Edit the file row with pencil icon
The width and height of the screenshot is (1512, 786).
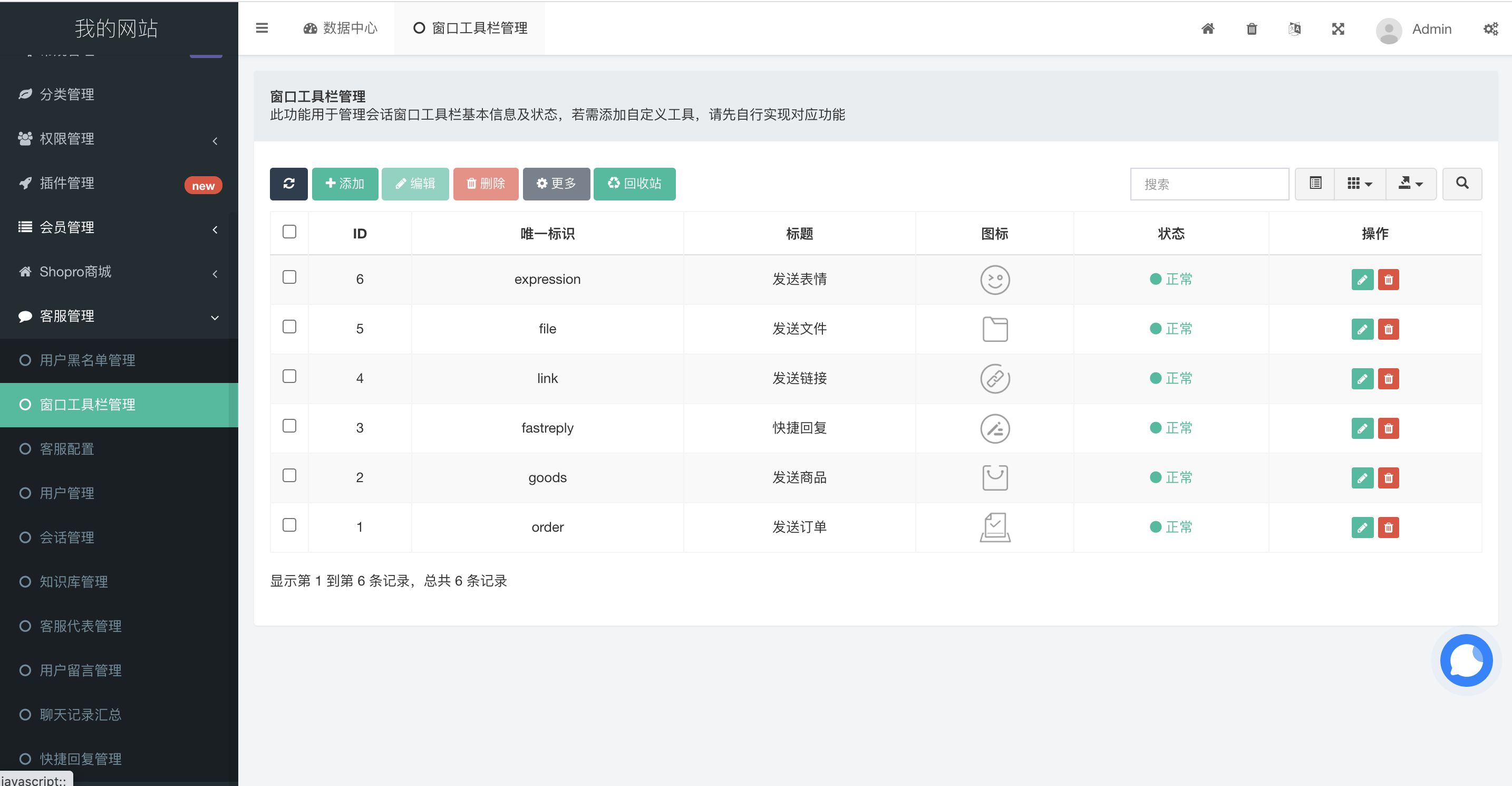coord(1362,329)
